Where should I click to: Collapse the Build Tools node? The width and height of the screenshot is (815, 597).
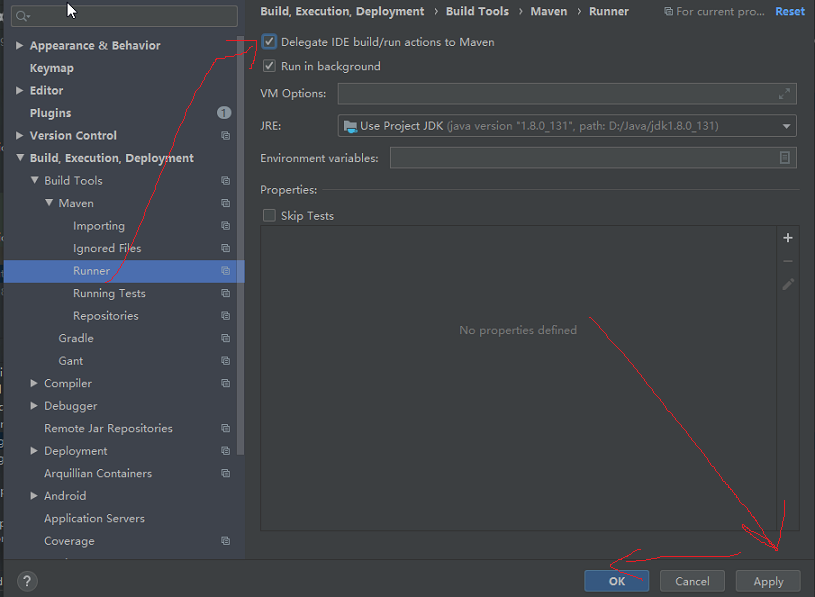point(34,180)
